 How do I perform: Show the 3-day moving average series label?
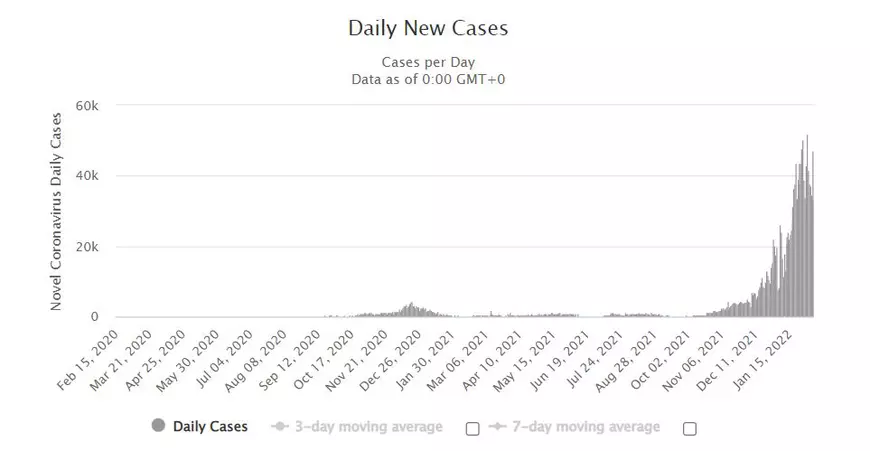point(370,427)
